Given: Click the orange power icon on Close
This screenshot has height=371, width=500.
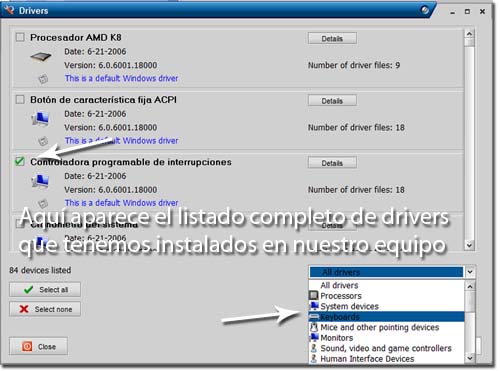Looking at the screenshot, I should pos(27,346).
